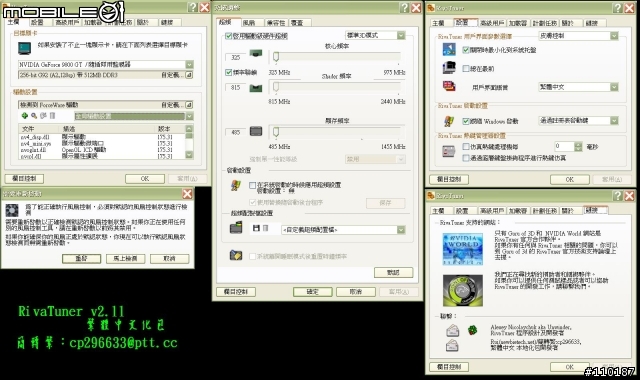
Task: Enable the always on top checkbox
Action: pos(466,69)
